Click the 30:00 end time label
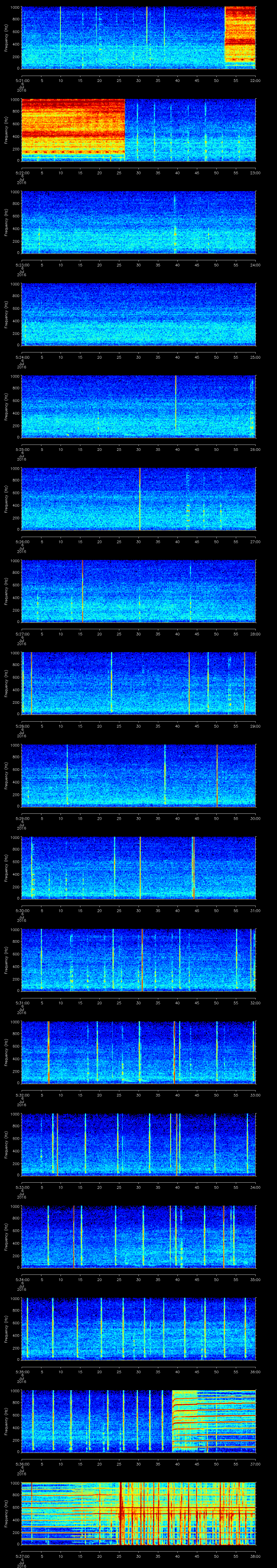This screenshot has height=1568, width=277. pos(255,819)
